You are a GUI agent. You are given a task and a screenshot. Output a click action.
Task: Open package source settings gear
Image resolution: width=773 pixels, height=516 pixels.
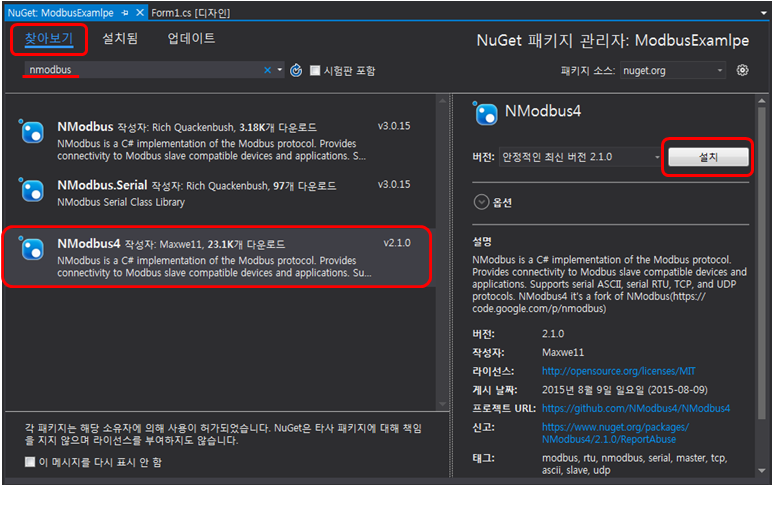coord(742,70)
